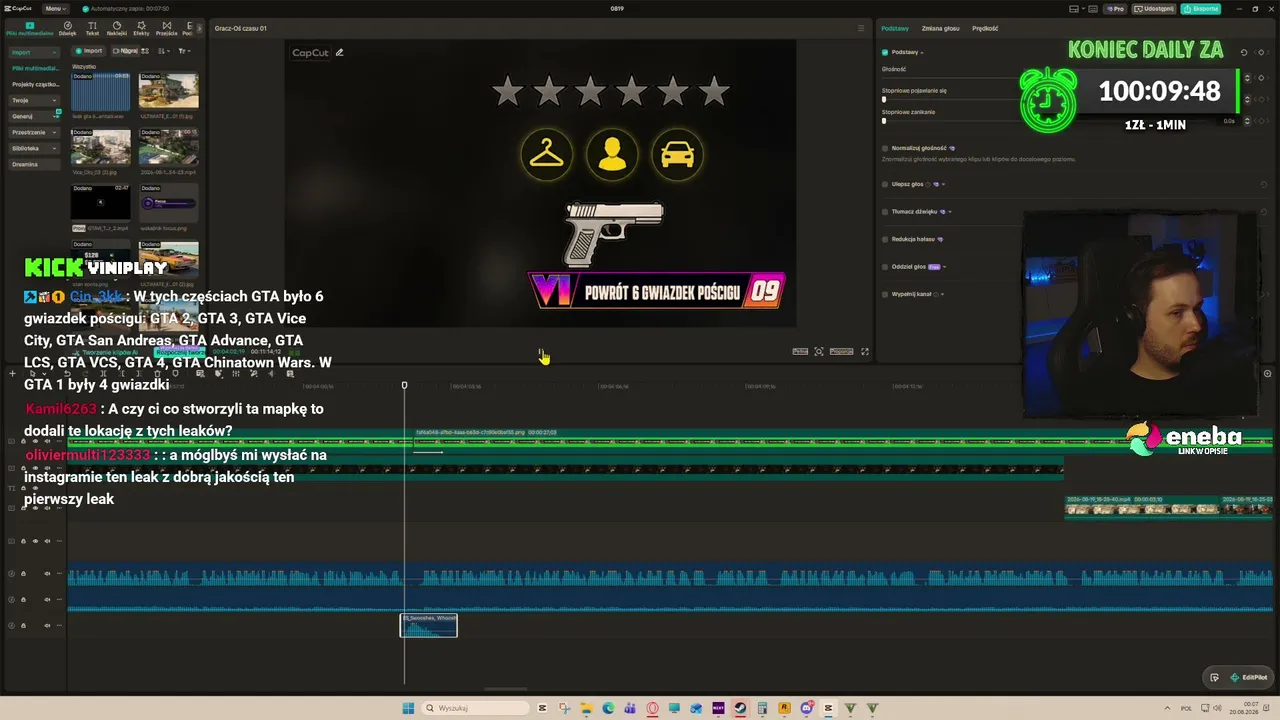Click the Stopniowe pojawianie się slider handle
The image size is (1280, 720).
tap(884, 100)
